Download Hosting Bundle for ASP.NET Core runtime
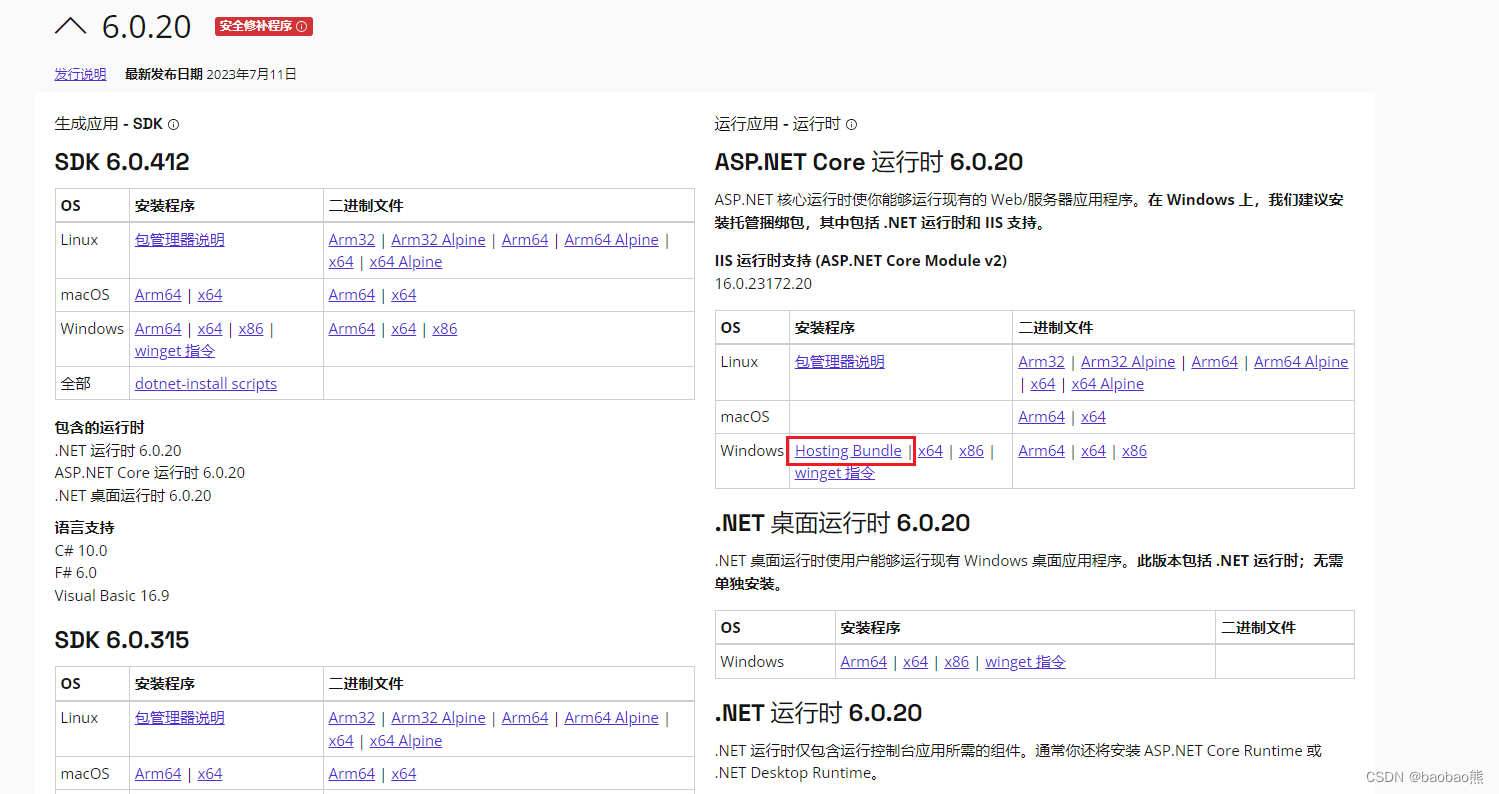The image size is (1499, 794). 848,451
